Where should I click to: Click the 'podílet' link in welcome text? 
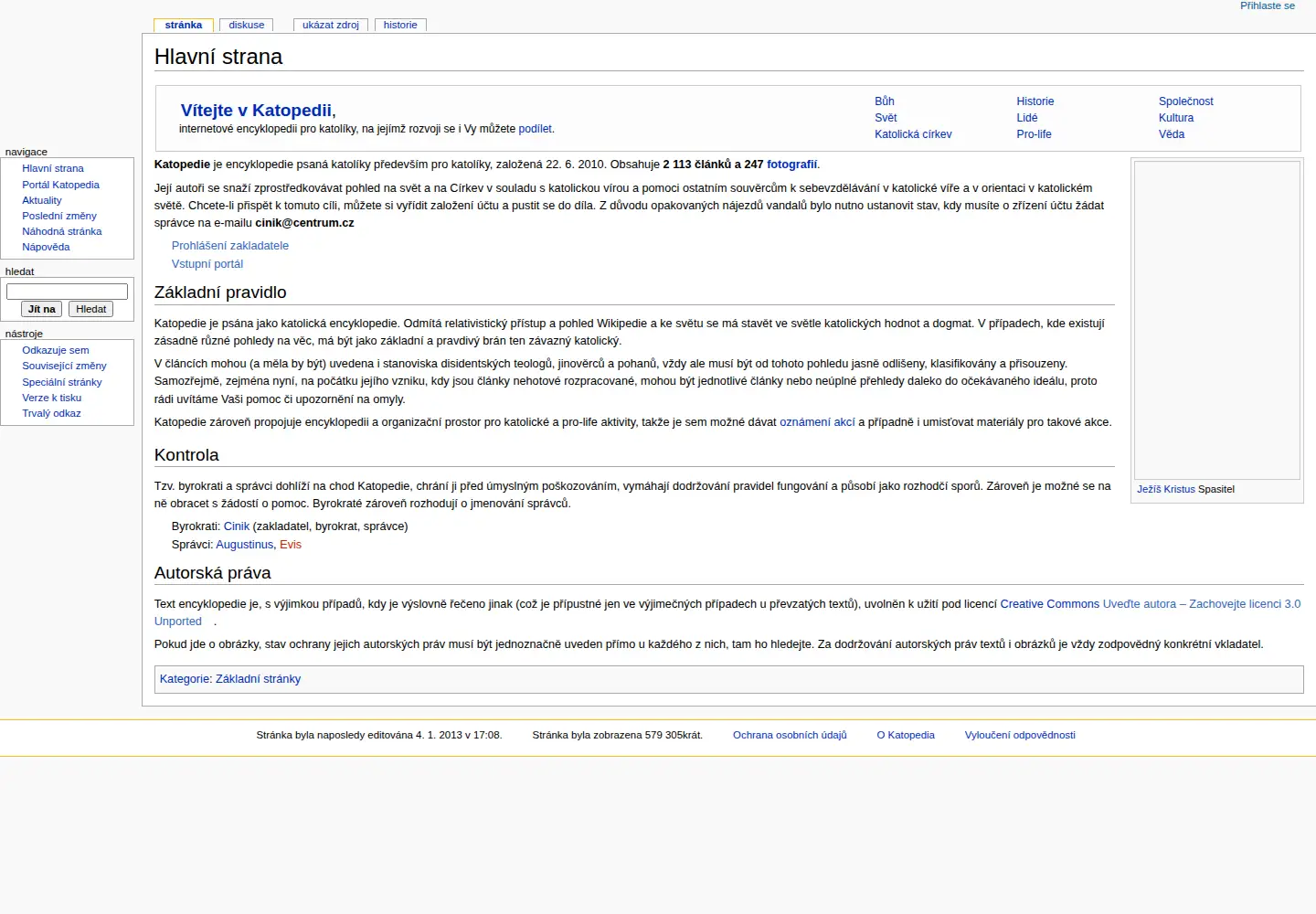point(535,129)
